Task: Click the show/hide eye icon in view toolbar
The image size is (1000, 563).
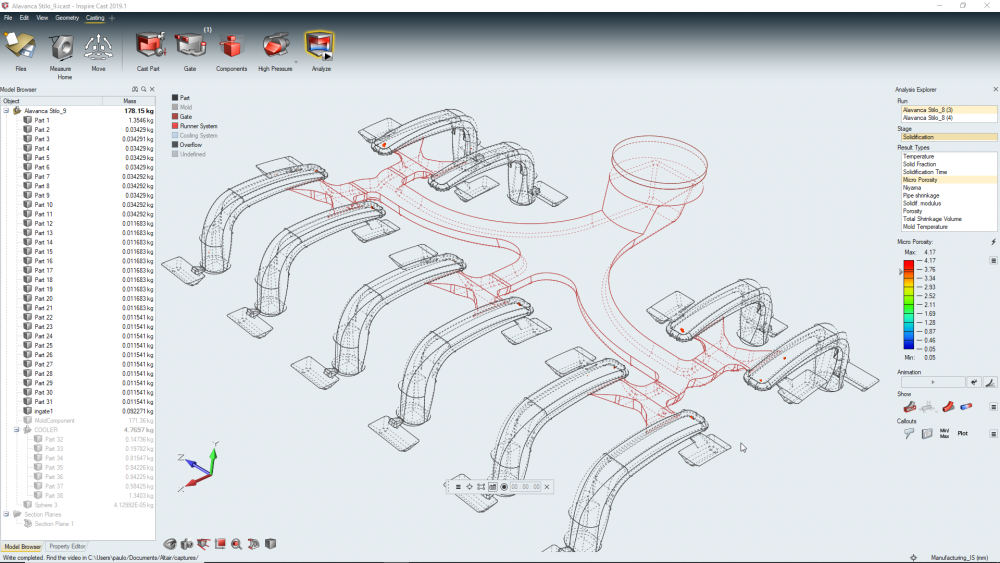Action: point(170,544)
